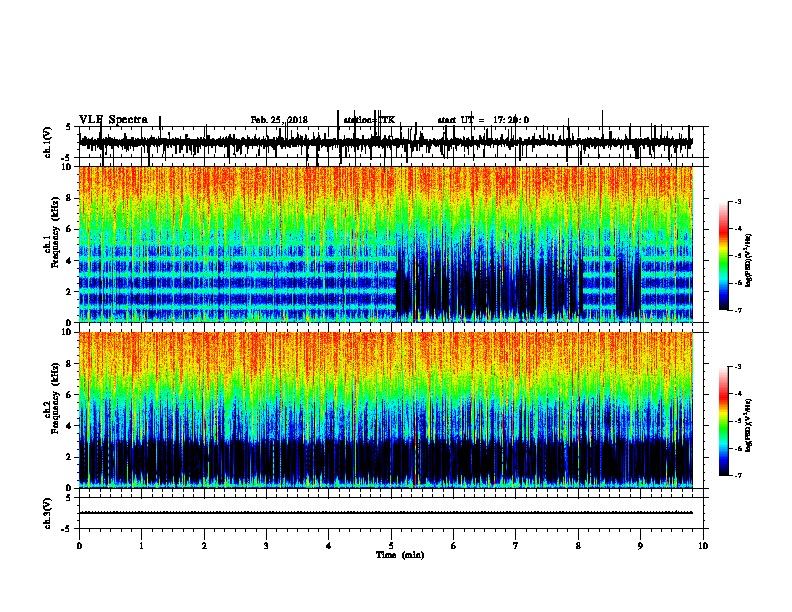This screenshot has width=792, height=612.
Task: Click the ch.2 frequency axis '4' tick label
Action: pyautogui.click(x=71, y=426)
